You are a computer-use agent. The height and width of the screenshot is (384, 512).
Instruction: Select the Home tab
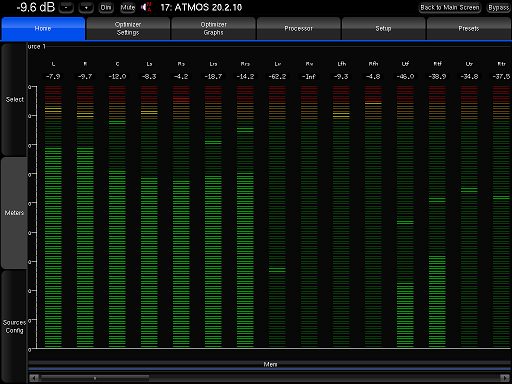point(43,29)
